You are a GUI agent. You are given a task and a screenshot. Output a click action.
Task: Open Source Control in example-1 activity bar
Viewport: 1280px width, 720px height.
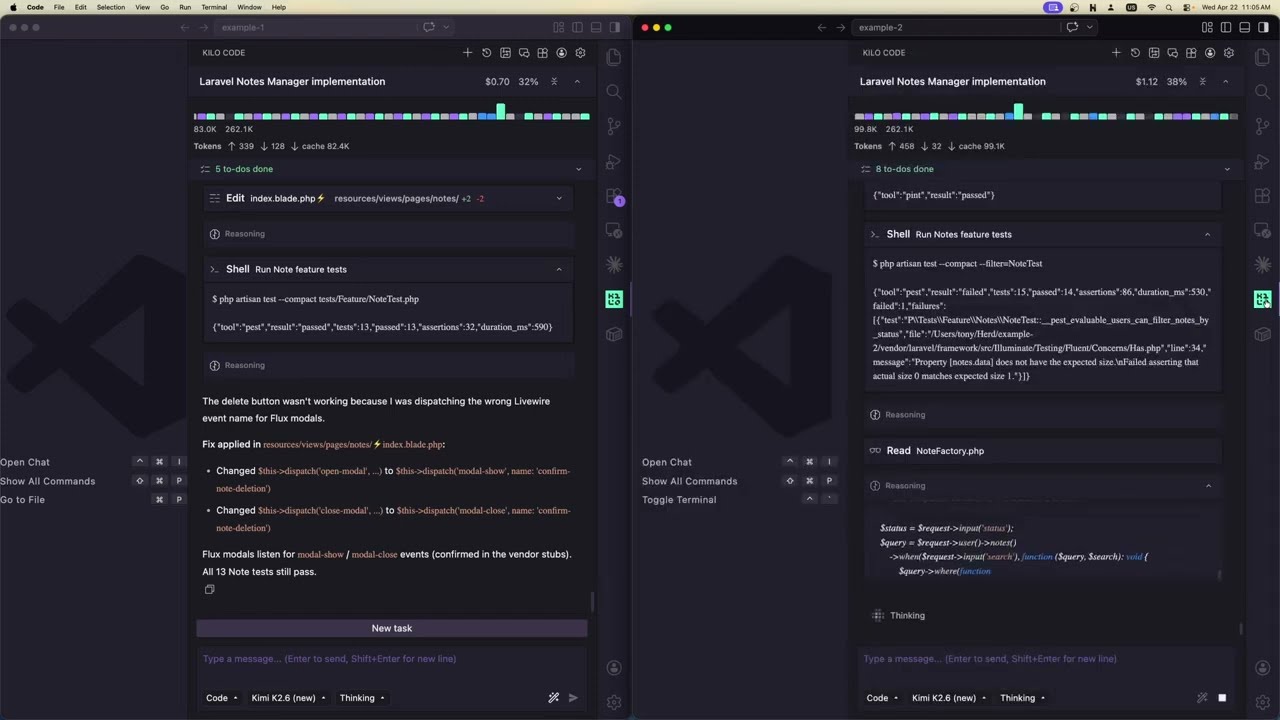tap(614, 127)
